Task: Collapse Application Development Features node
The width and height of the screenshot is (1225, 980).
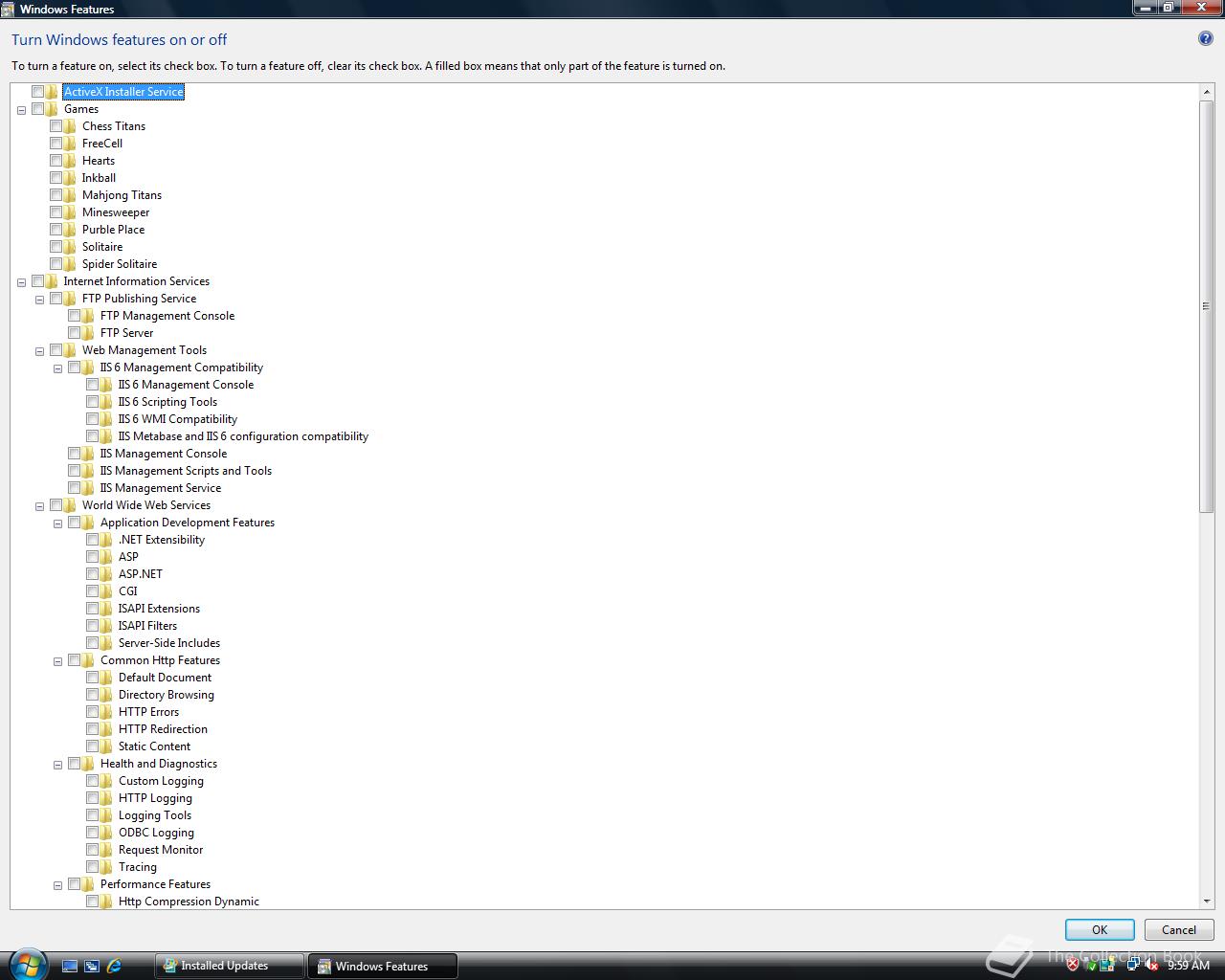Action: click(x=57, y=523)
